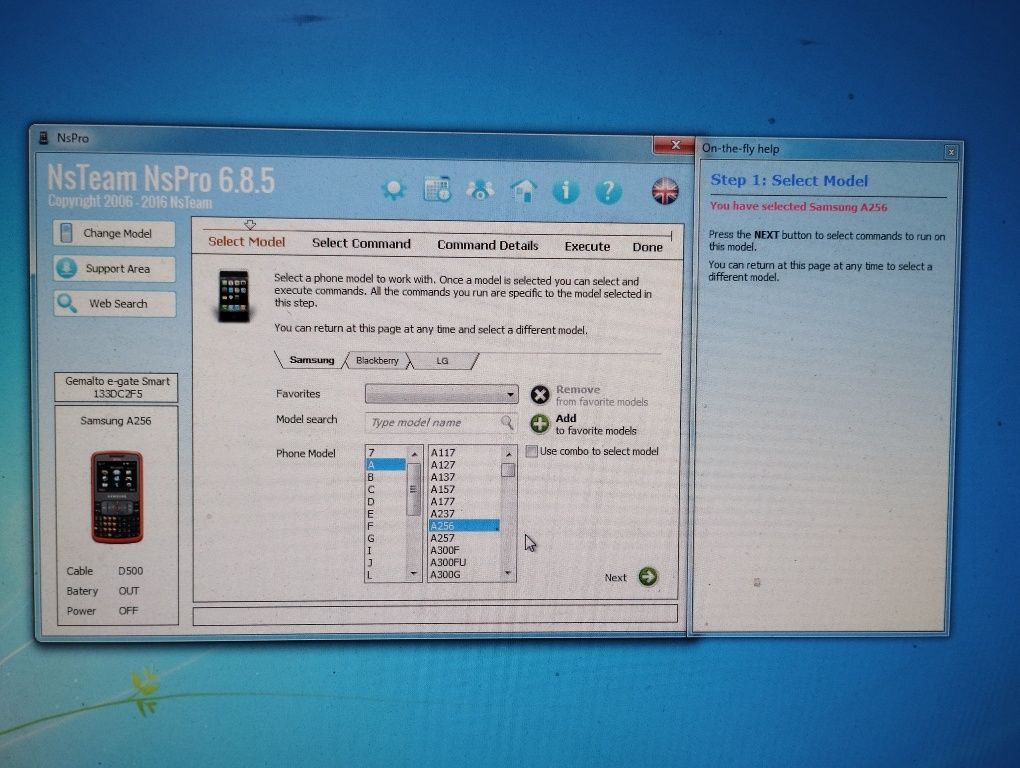Select letter I in series list
This screenshot has height=768, width=1020.
(x=386, y=551)
